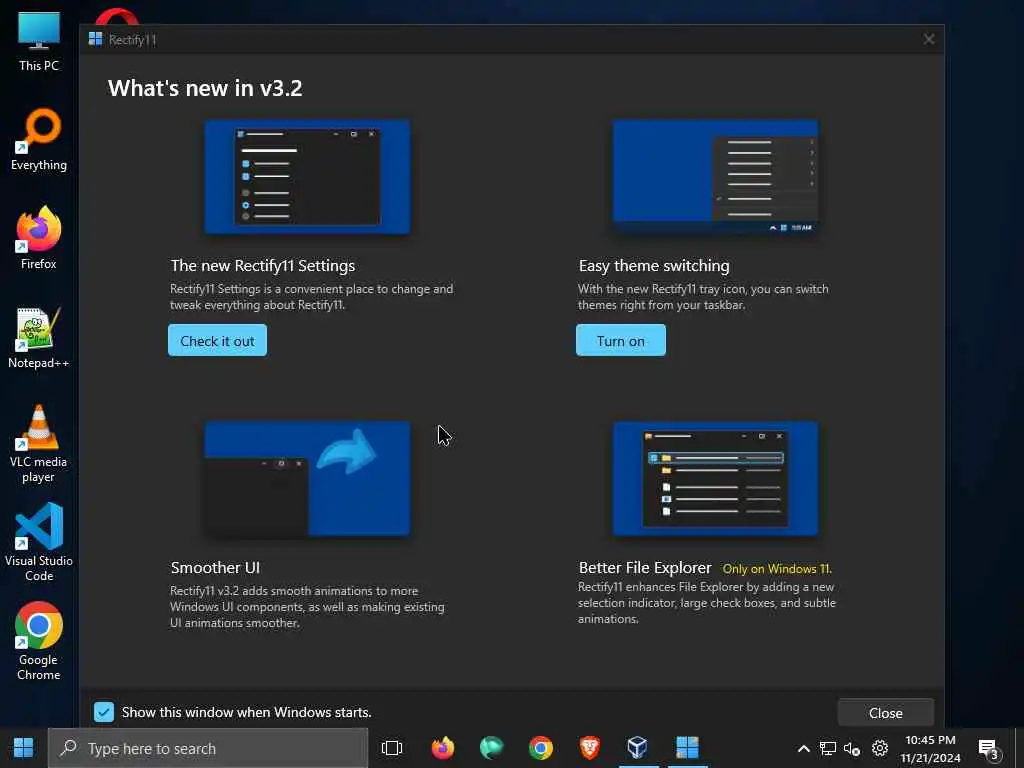
Task: Open Microsoft Edge from the taskbar
Action: pyautogui.click(x=491, y=748)
